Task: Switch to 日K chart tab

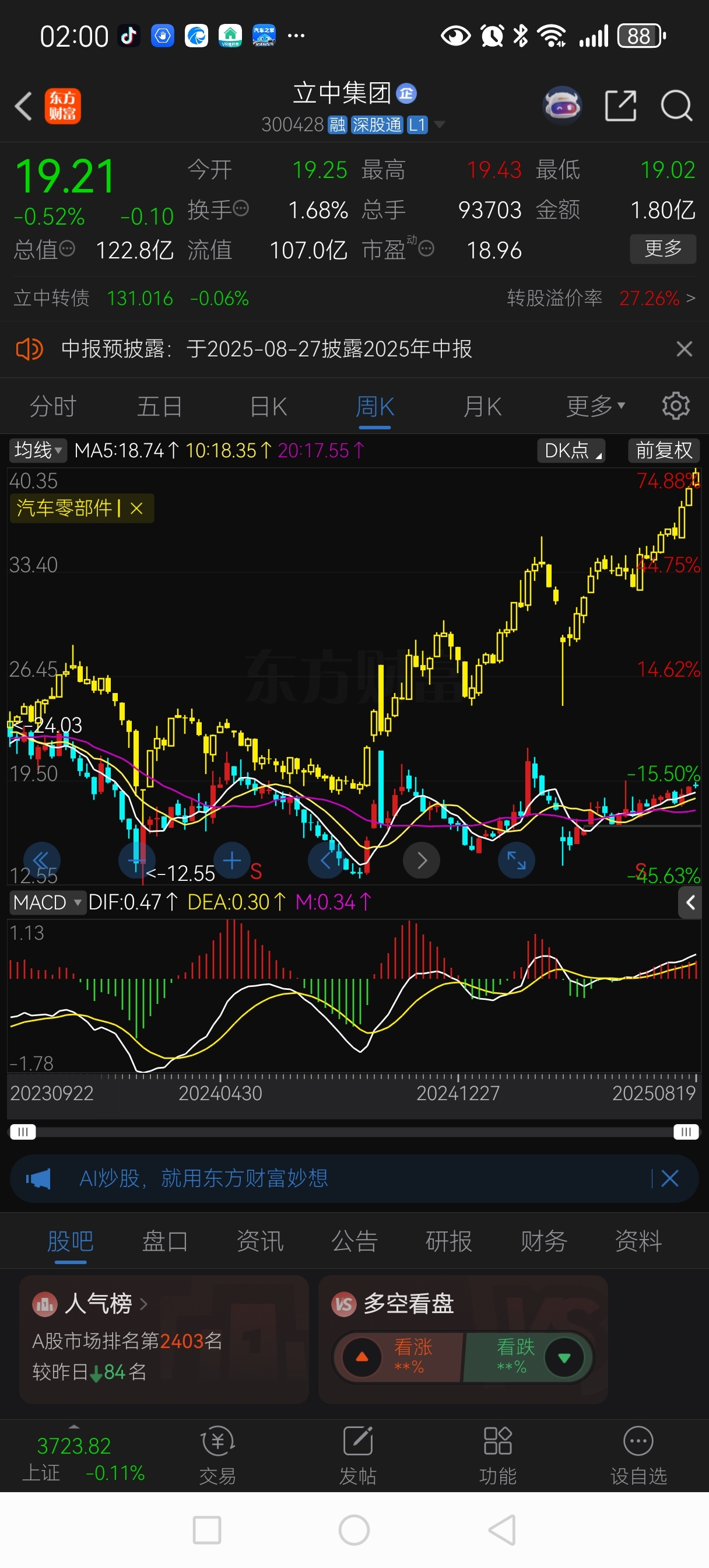Action: pyautogui.click(x=268, y=406)
